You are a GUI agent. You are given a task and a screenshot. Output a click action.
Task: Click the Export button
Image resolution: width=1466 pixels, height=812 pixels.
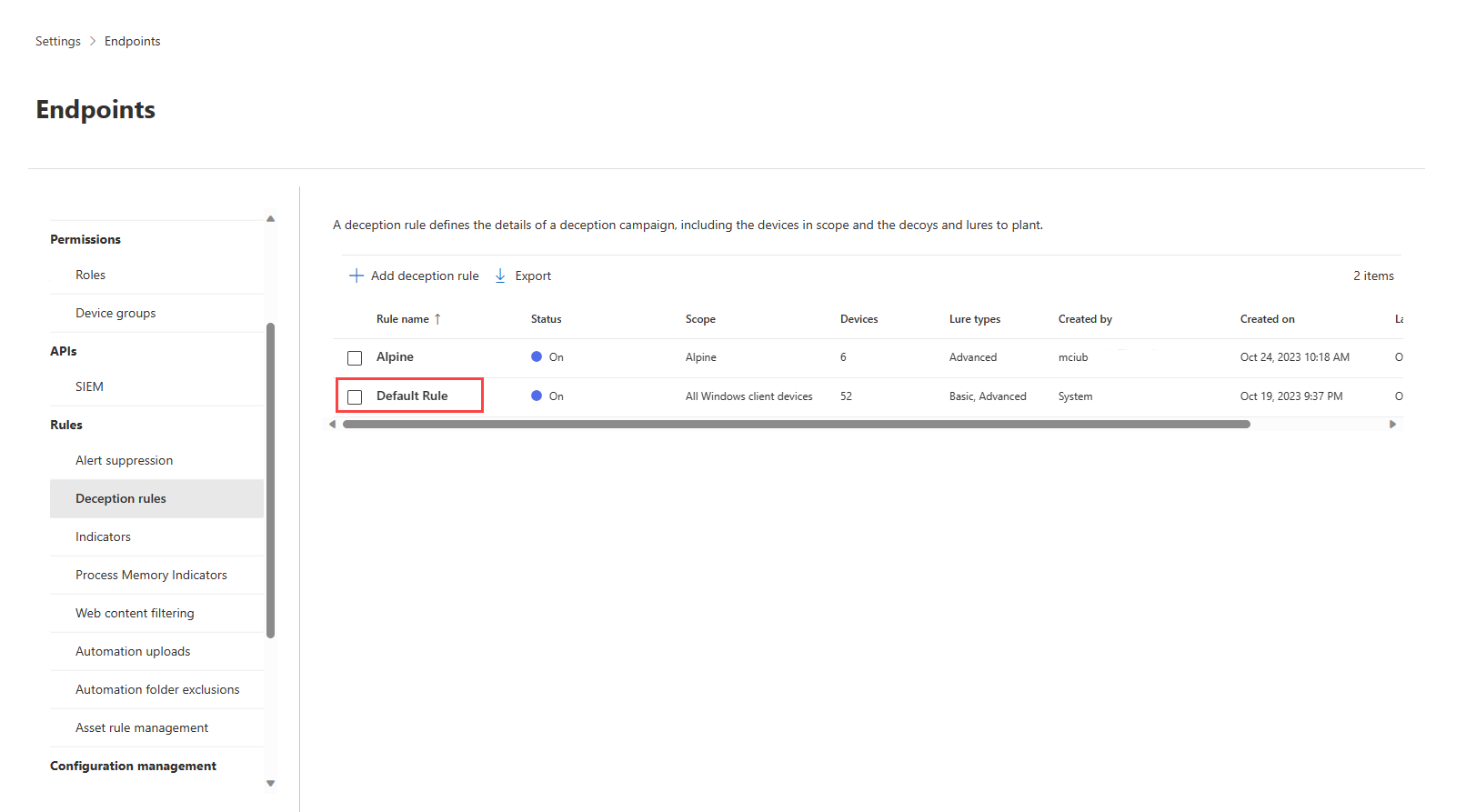coord(523,276)
